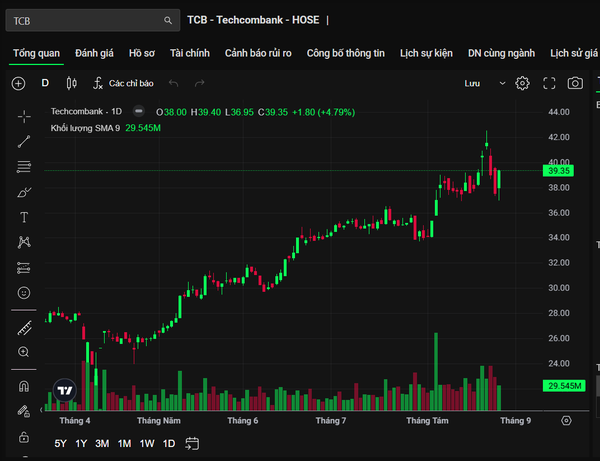Open chart settings gear
This screenshot has height=461, width=600.
tap(522, 83)
